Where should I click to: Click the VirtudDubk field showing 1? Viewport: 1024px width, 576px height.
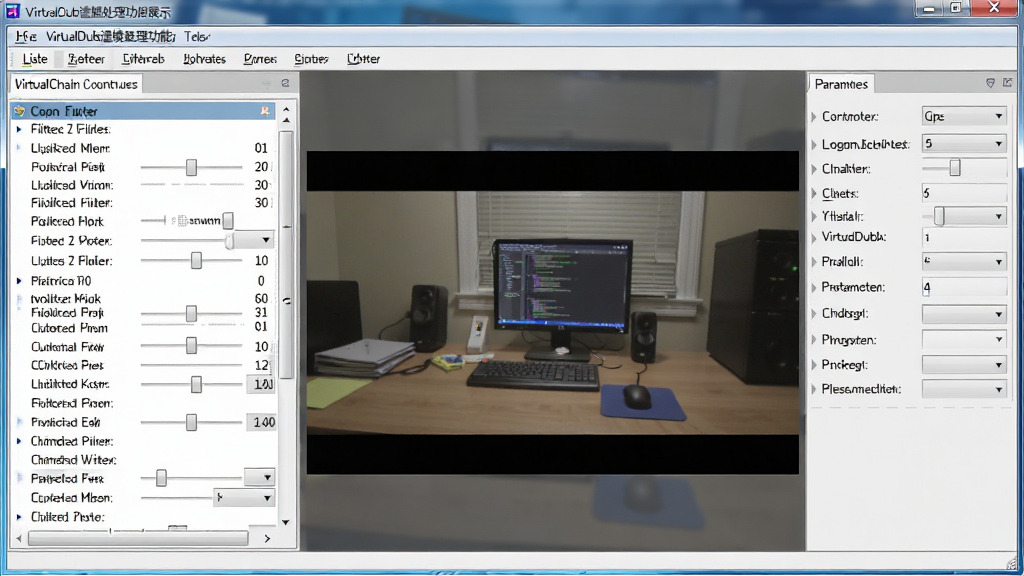point(964,238)
